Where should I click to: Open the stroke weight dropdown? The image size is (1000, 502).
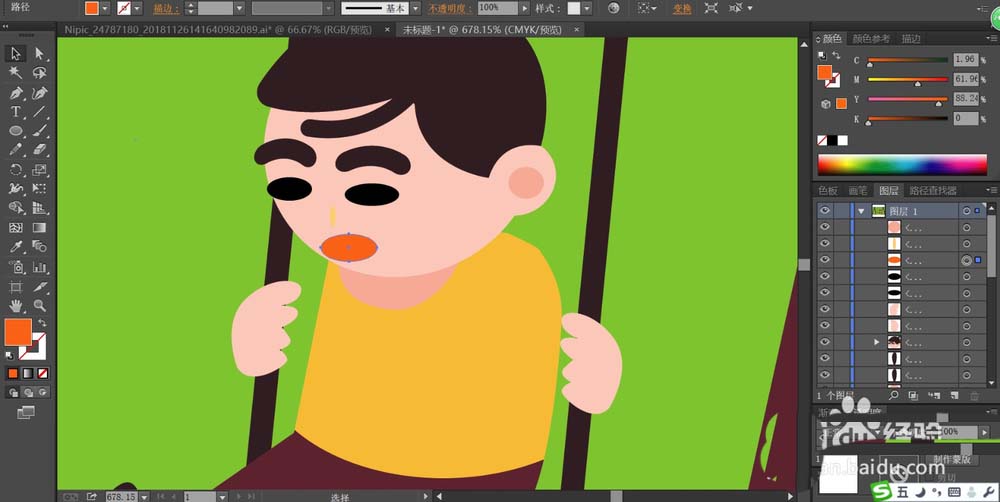[x=239, y=8]
